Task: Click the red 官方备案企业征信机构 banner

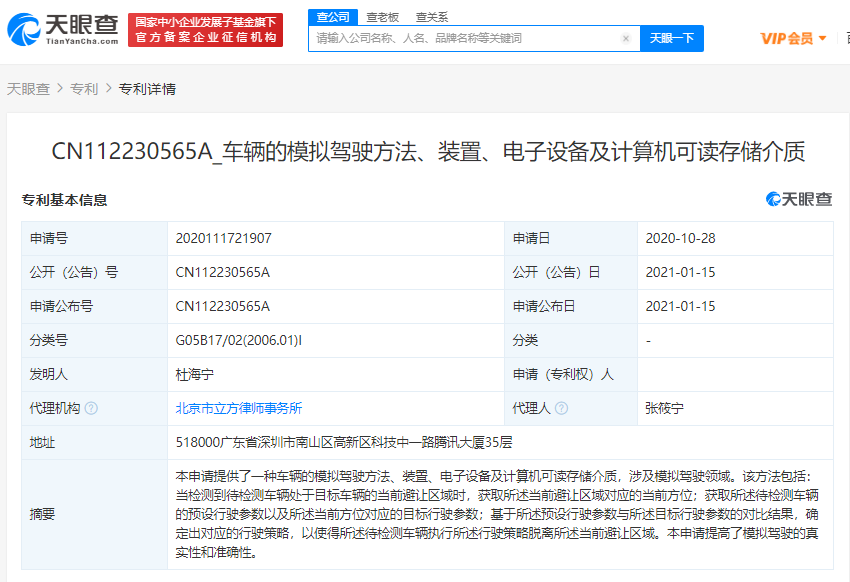Action: click(x=205, y=30)
